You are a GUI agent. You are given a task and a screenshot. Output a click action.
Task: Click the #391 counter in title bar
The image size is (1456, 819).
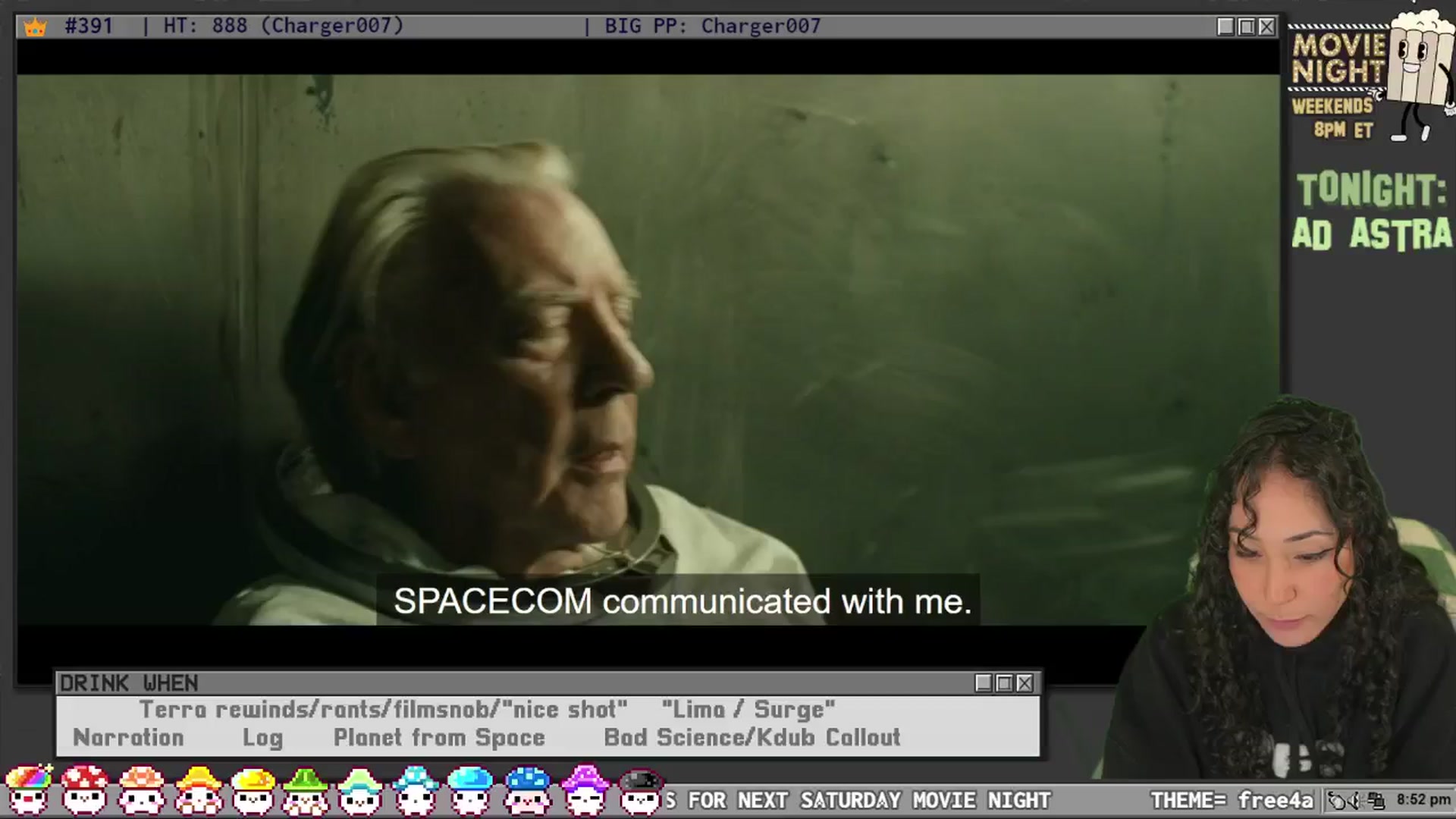(89, 26)
